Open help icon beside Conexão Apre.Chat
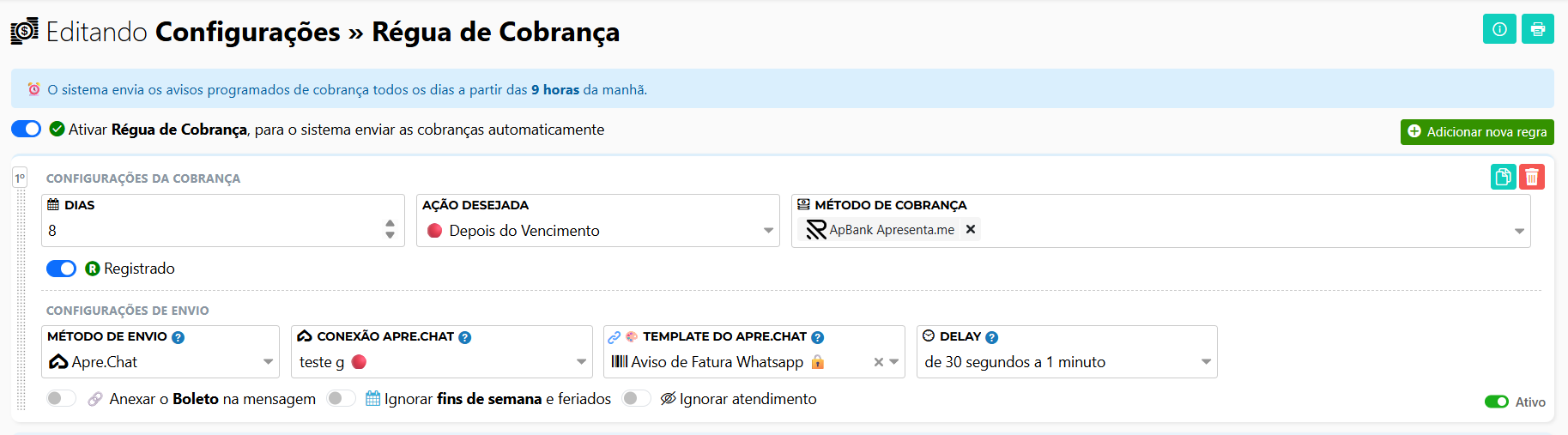1568x435 pixels. point(465,337)
